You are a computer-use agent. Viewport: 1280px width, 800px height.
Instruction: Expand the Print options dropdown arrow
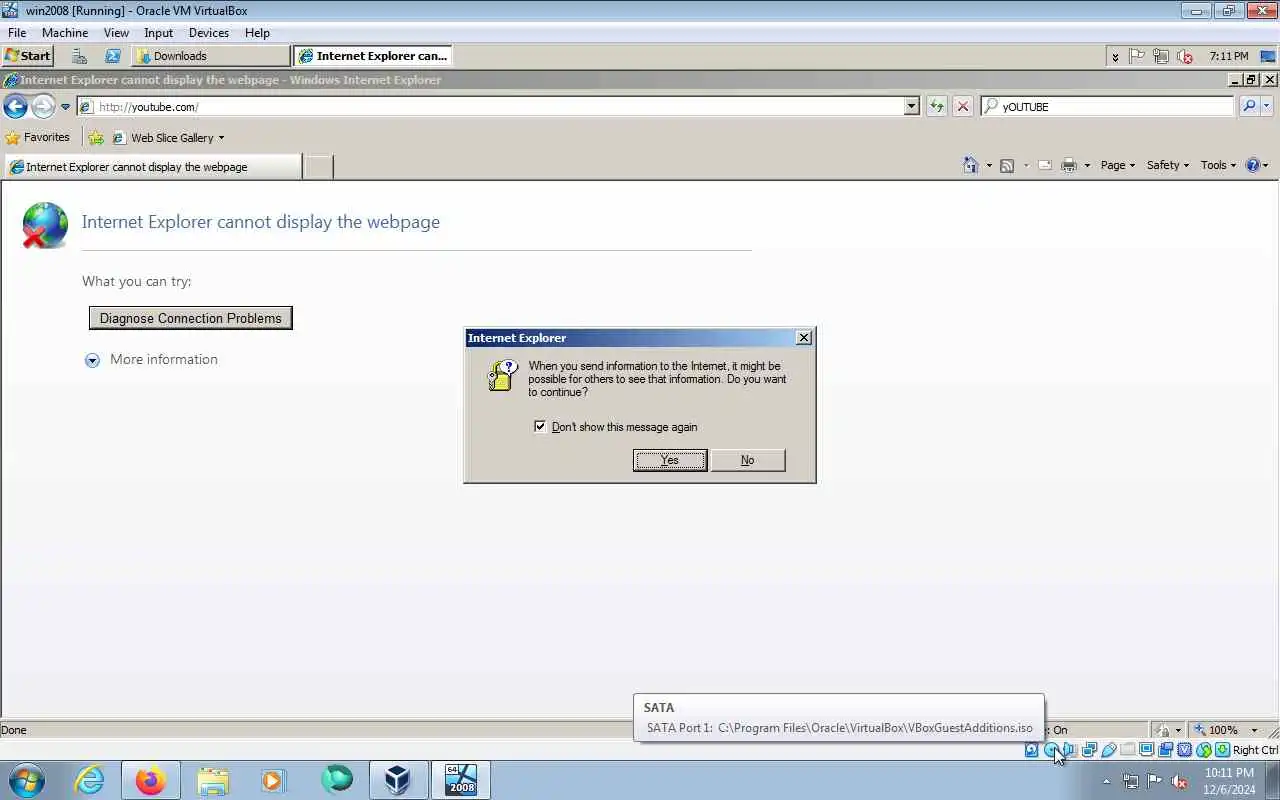[1087, 165]
